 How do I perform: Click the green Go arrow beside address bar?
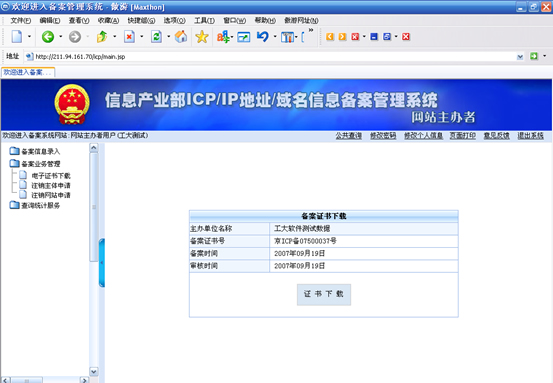(x=534, y=56)
